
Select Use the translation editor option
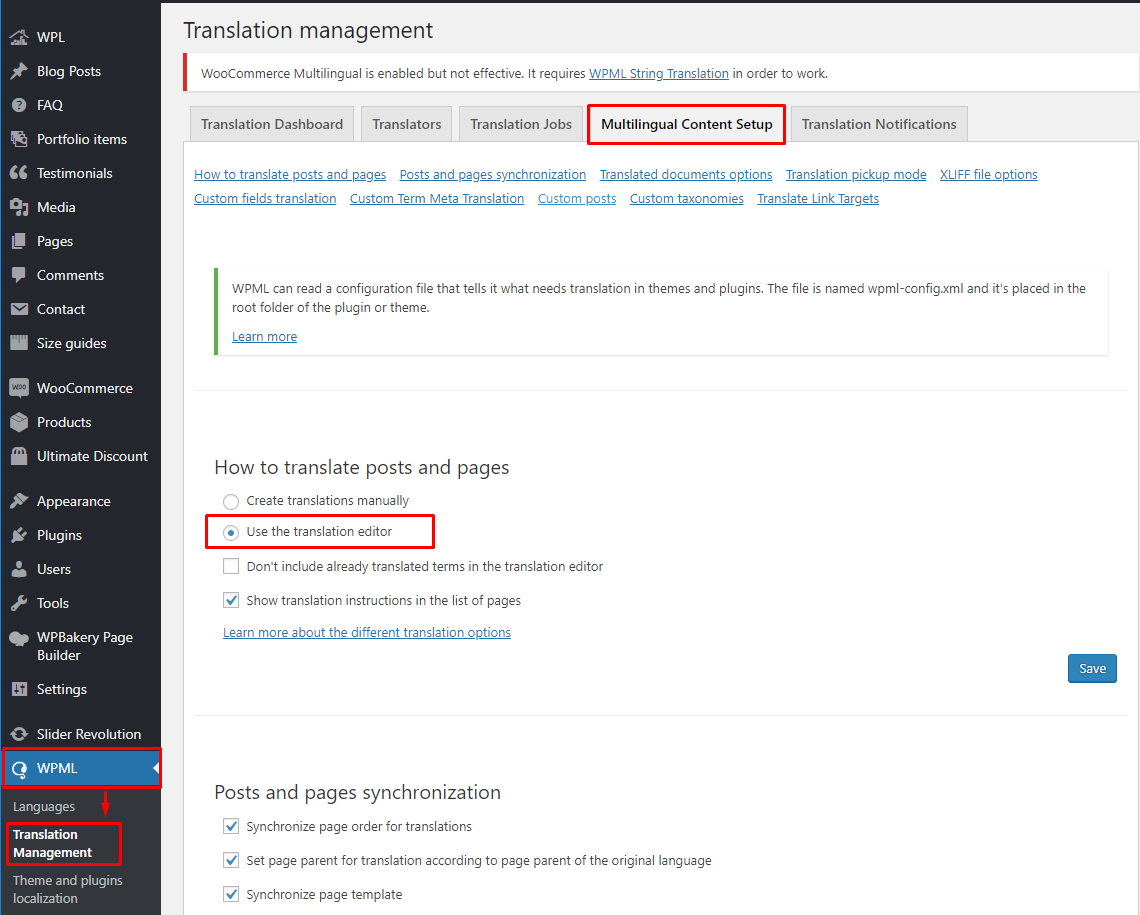click(230, 533)
